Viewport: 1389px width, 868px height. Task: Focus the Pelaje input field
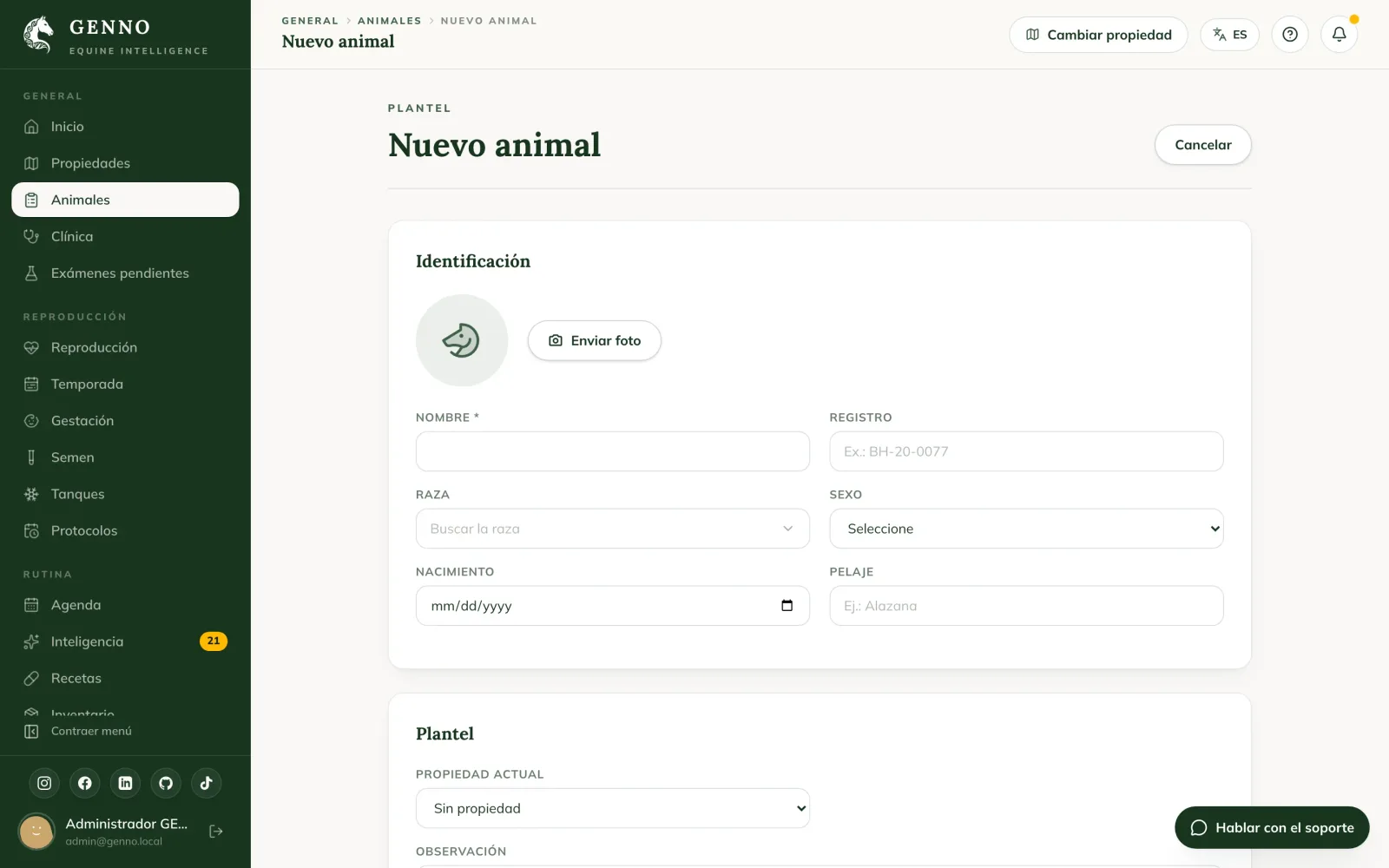coord(1026,606)
